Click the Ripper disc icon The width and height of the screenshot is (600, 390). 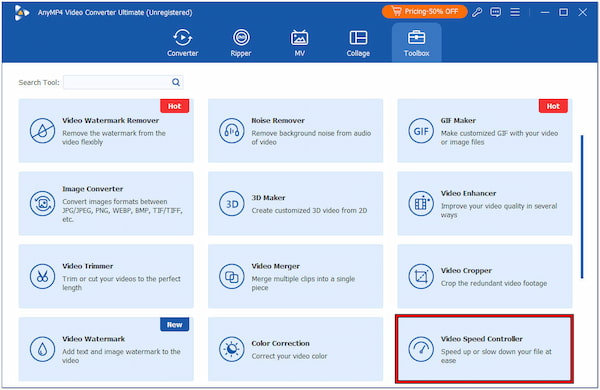click(x=241, y=38)
